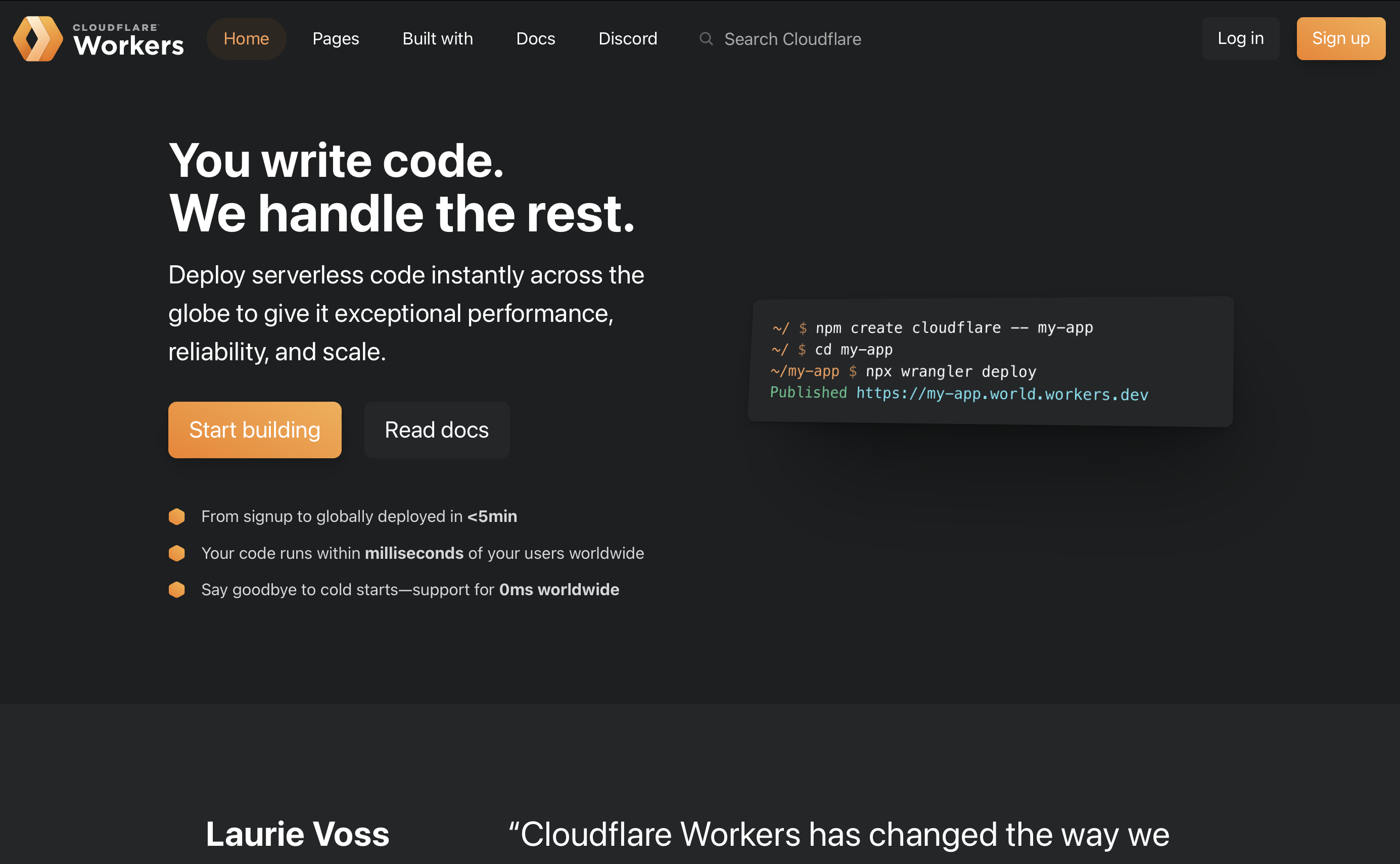Screen dimensions: 1400x864
Task: Click the Log in button
Action: [x=1241, y=38]
